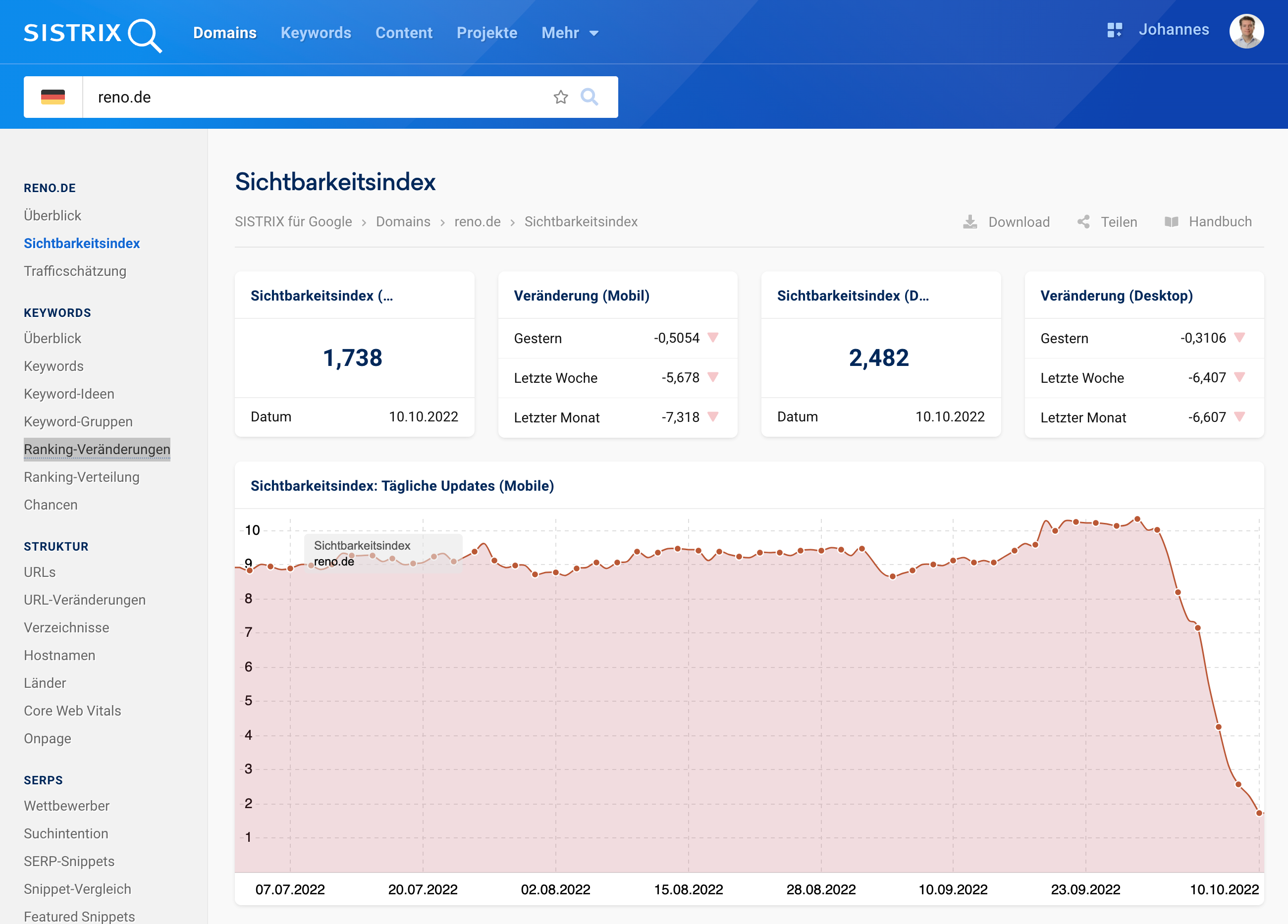The height and width of the screenshot is (924, 1288).
Task: Open the German flag country selector
Action: [x=53, y=97]
